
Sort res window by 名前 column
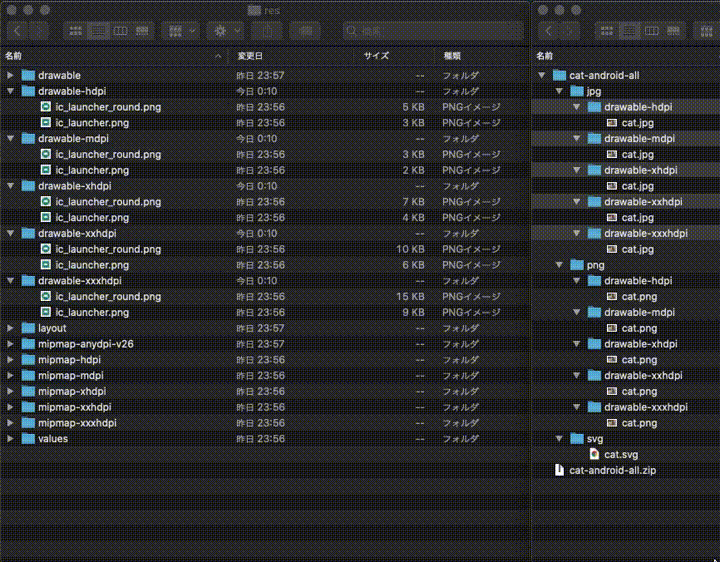[x=114, y=56]
